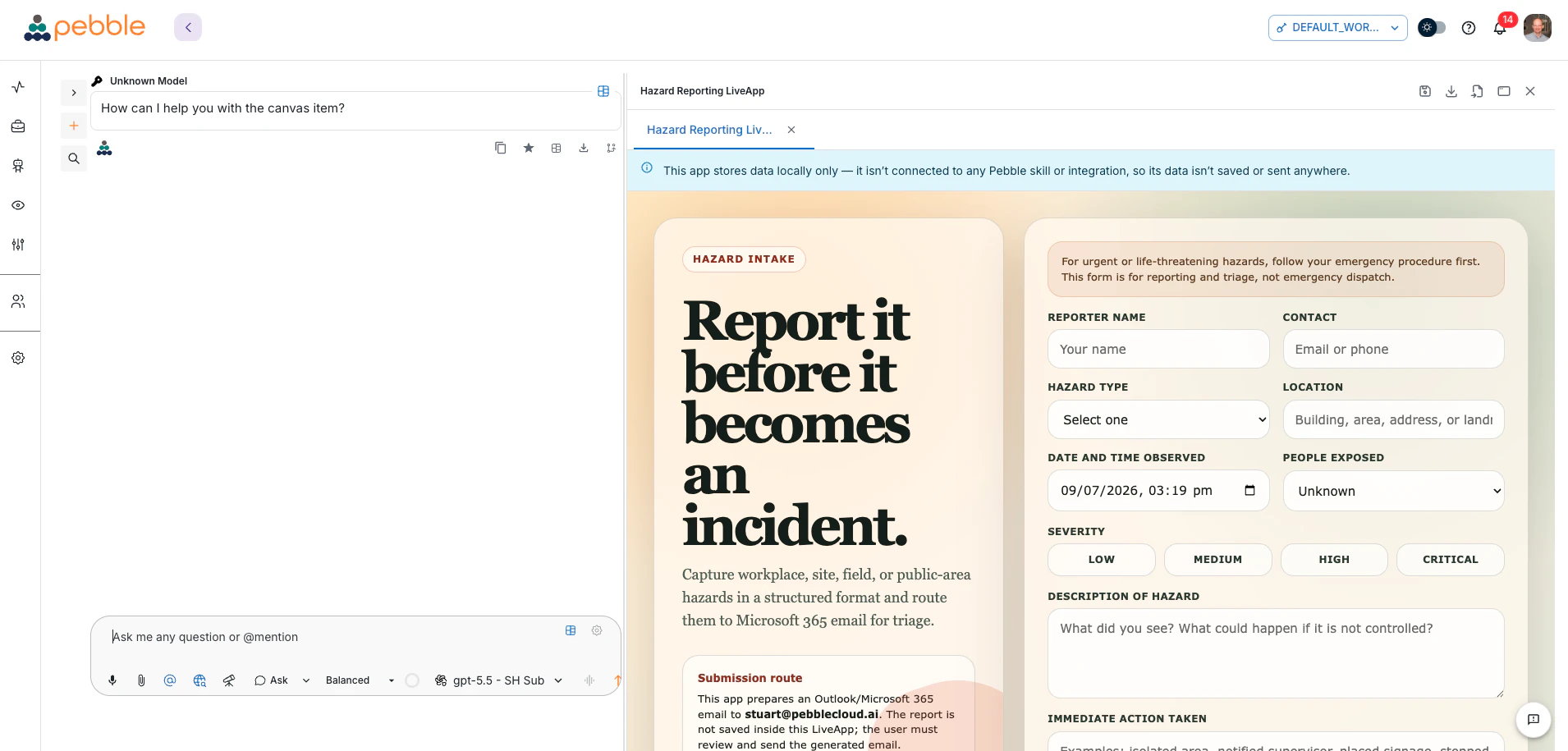Click the local-data notice info icon

pos(647,168)
